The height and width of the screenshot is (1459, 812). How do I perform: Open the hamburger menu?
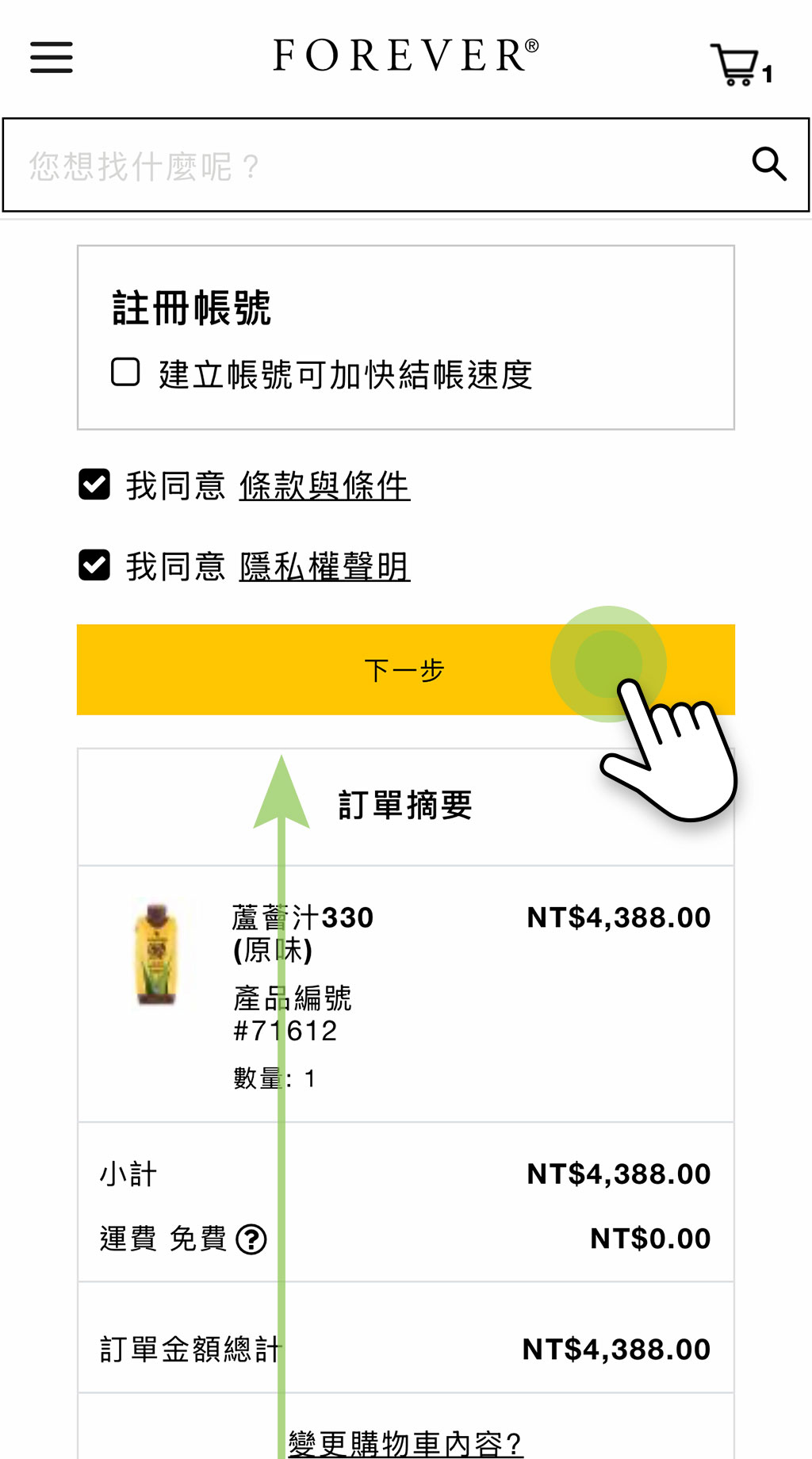point(52,58)
